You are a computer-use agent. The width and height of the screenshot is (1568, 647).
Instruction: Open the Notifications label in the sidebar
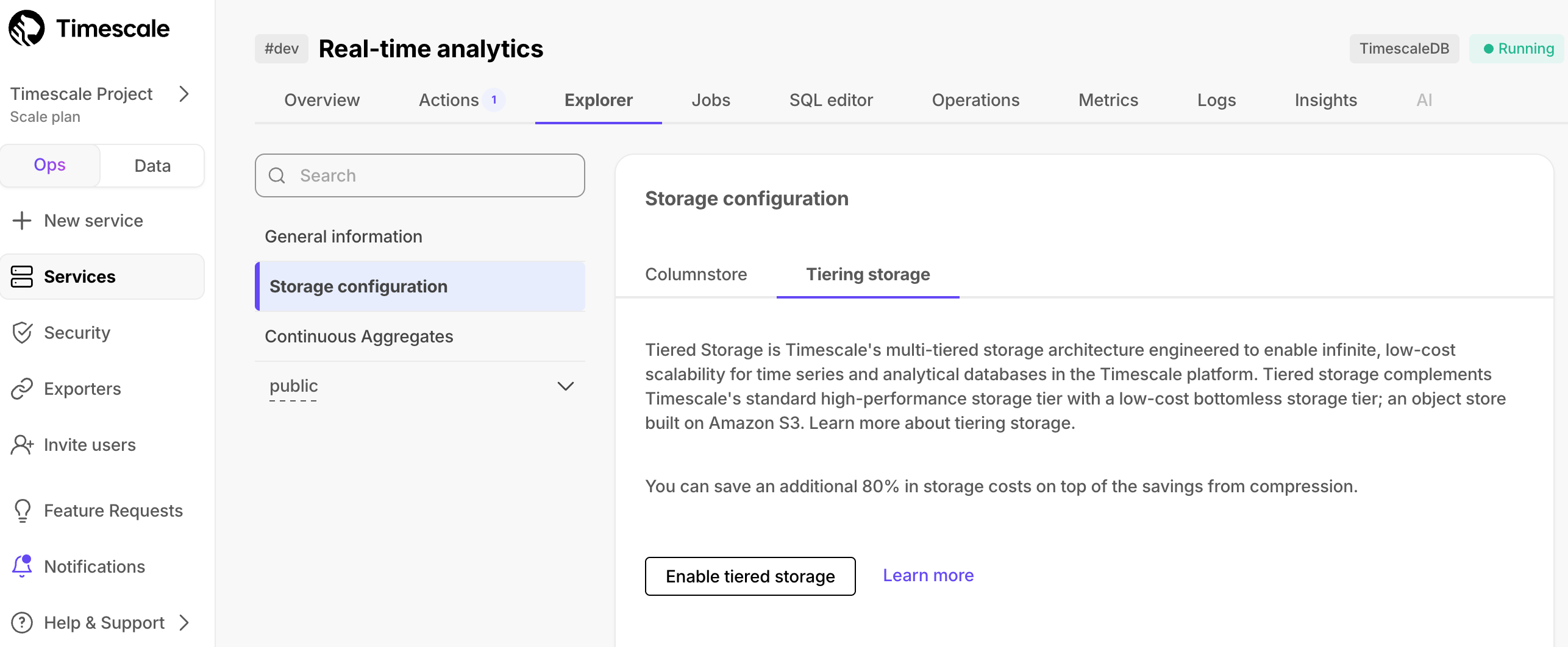94,567
